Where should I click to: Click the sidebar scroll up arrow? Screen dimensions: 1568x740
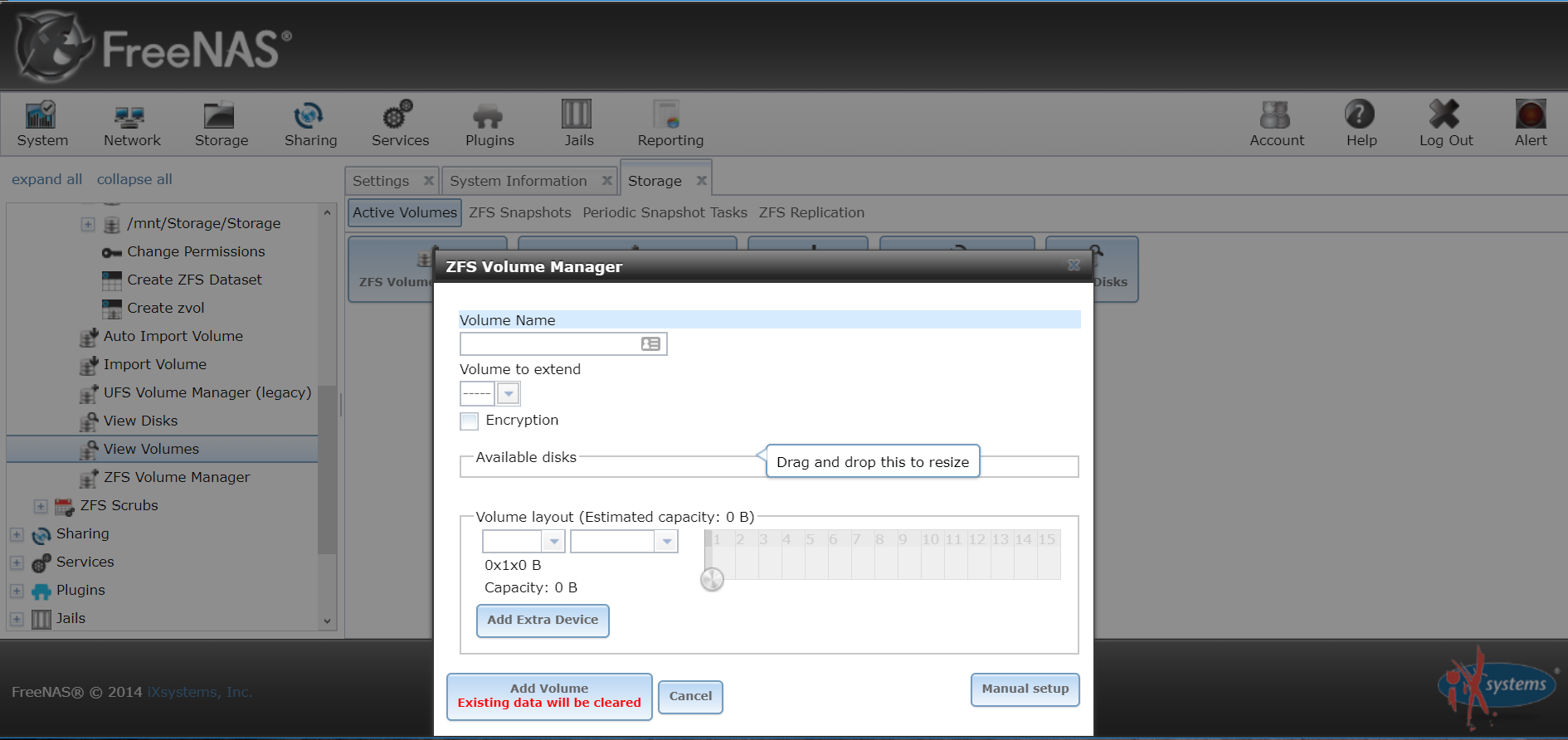point(327,213)
